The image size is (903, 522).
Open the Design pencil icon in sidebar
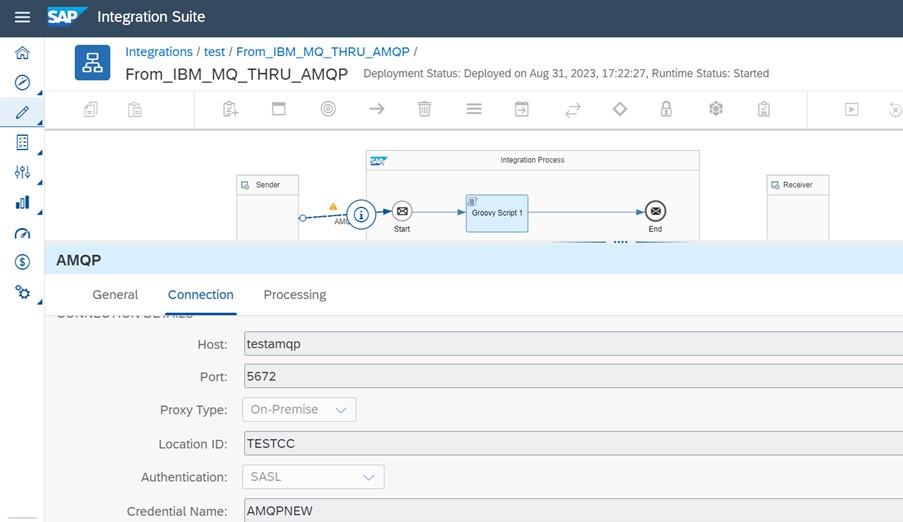tap(22, 112)
